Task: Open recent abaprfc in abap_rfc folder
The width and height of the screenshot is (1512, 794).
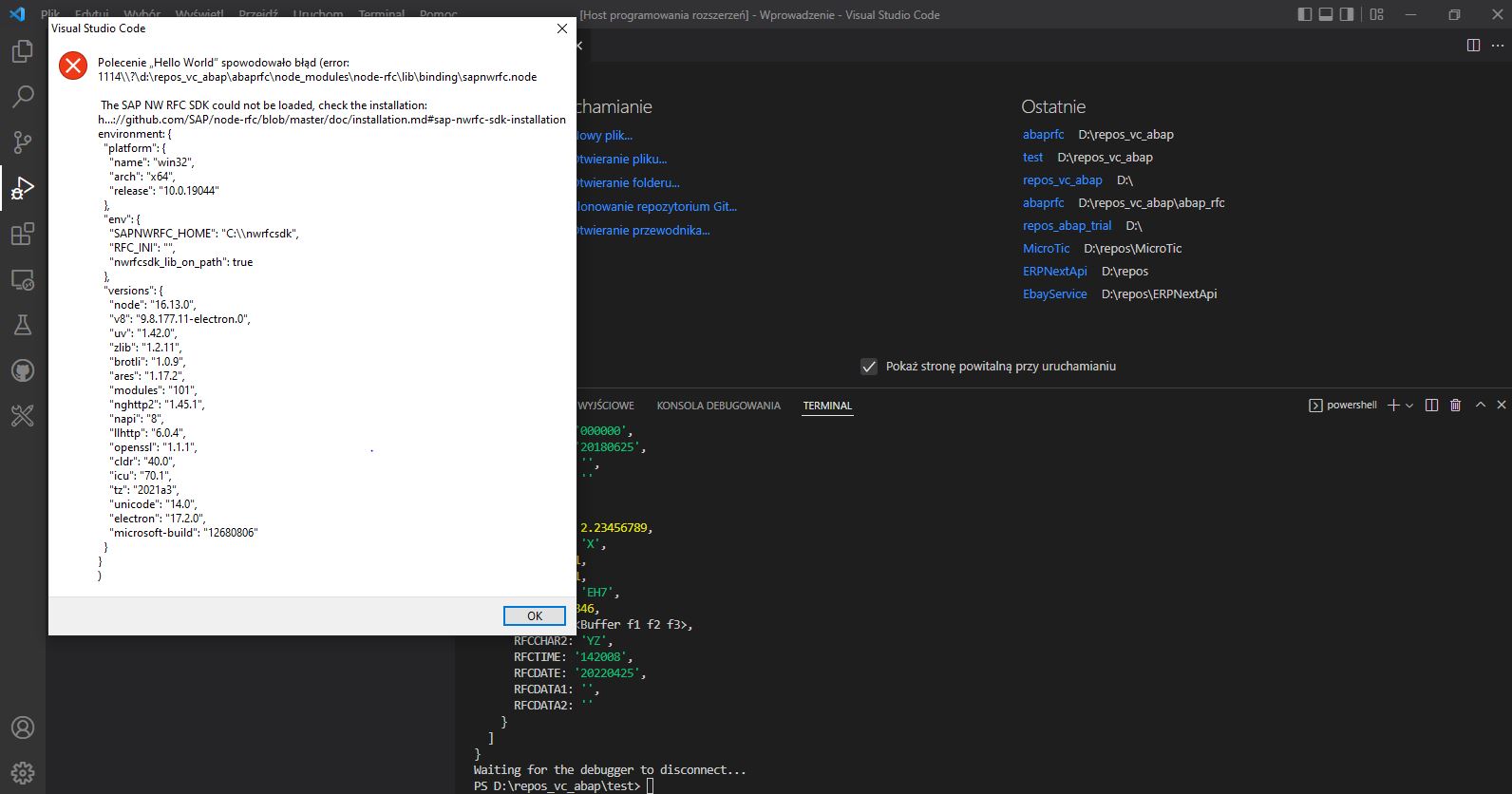Action: [1043, 203]
